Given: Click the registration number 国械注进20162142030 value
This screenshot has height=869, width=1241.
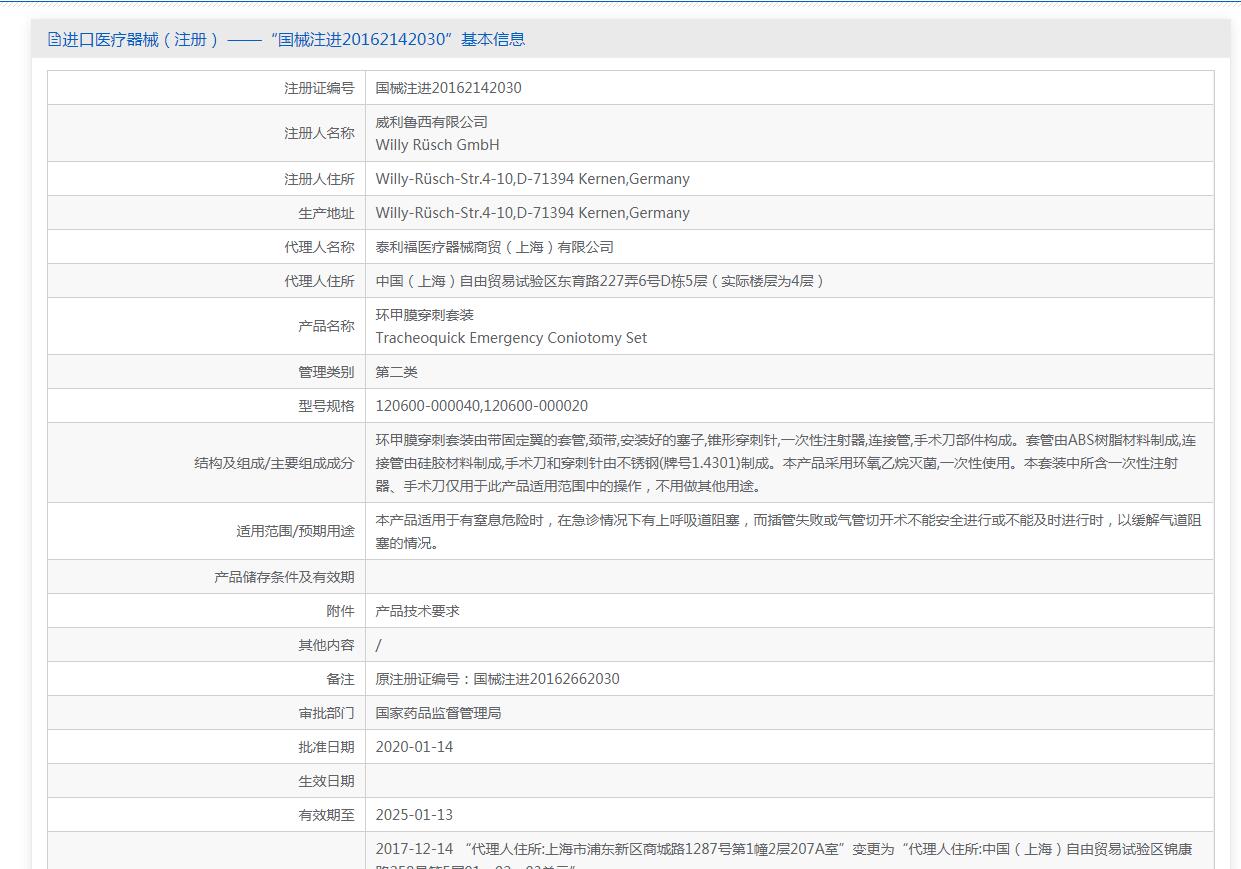Looking at the screenshot, I should (x=448, y=88).
